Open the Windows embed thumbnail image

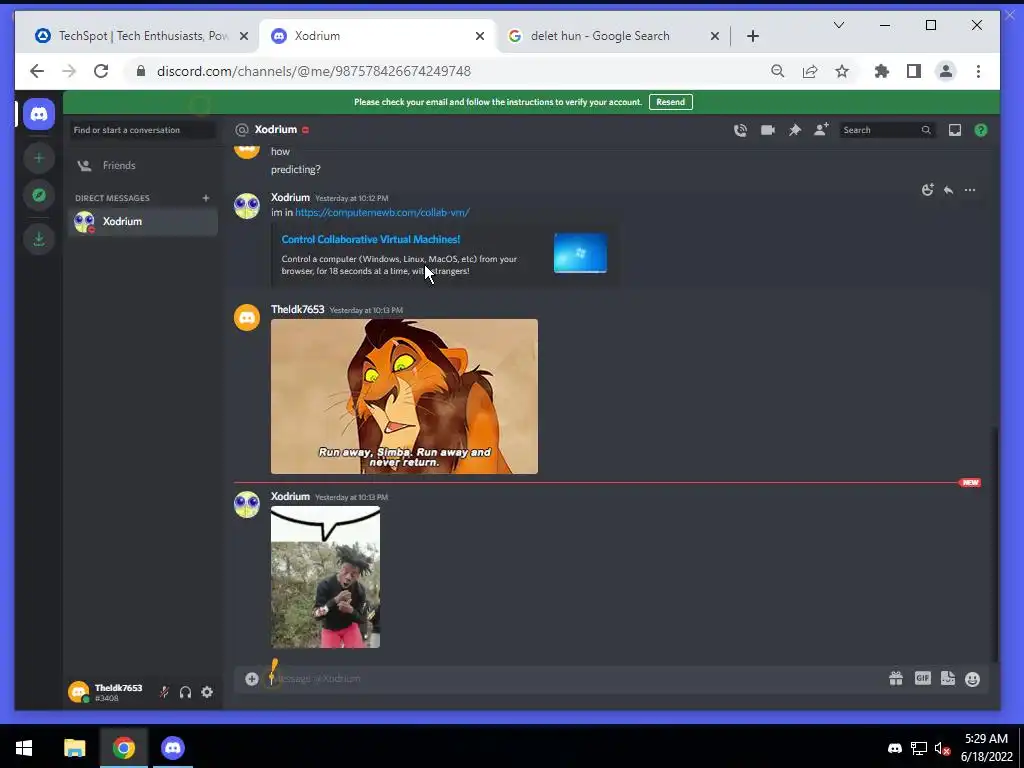580,253
